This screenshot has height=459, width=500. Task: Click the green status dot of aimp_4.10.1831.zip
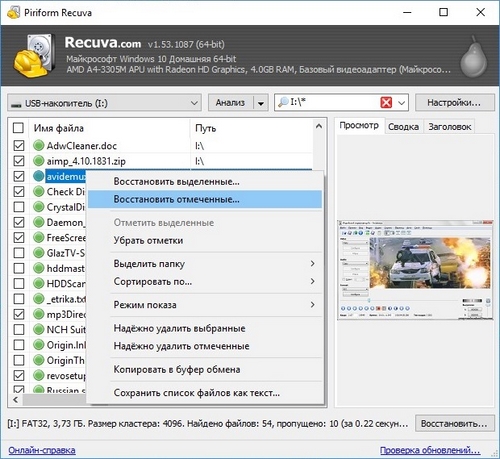tap(39, 161)
